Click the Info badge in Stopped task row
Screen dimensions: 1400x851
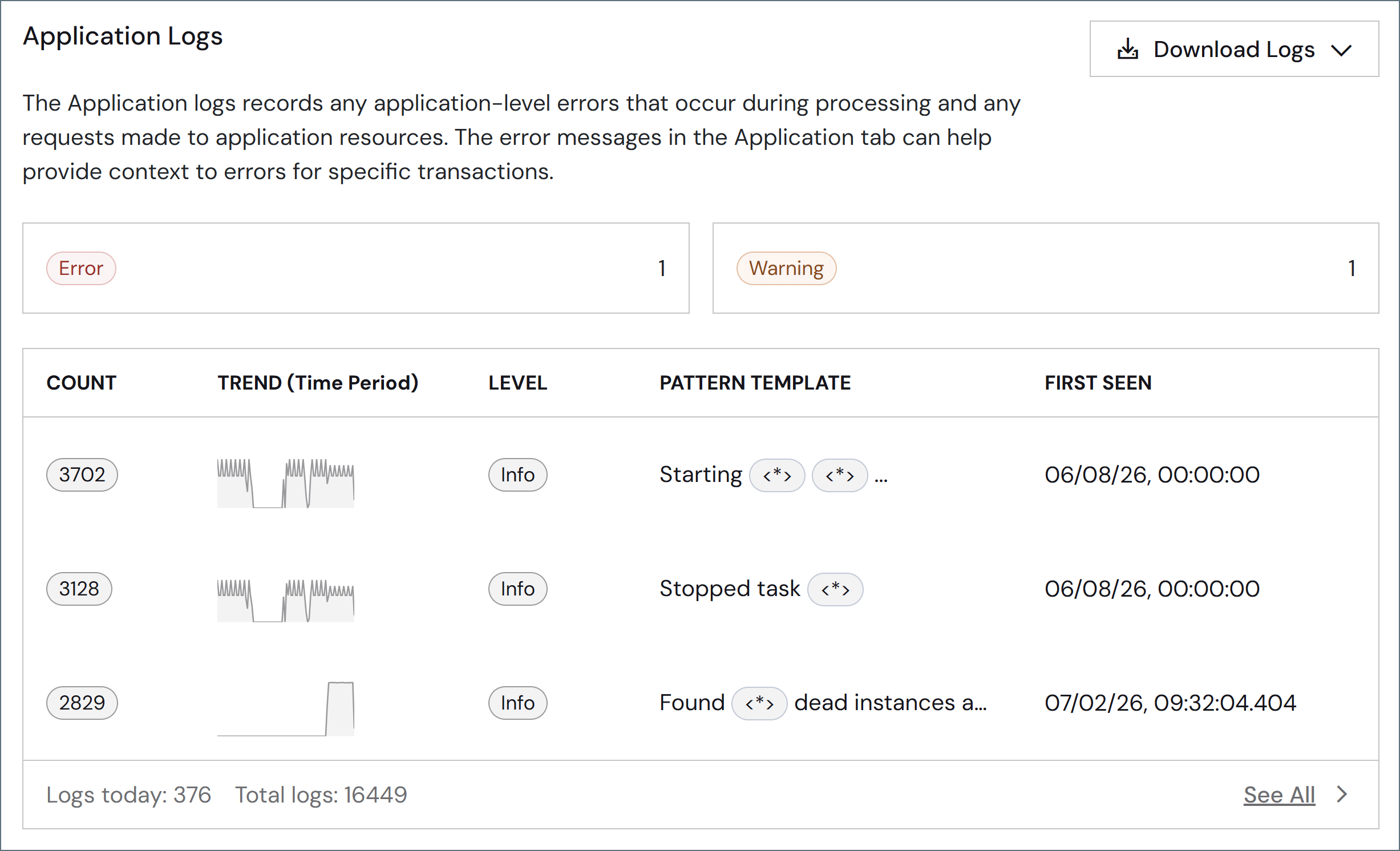click(x=517, y=589)
